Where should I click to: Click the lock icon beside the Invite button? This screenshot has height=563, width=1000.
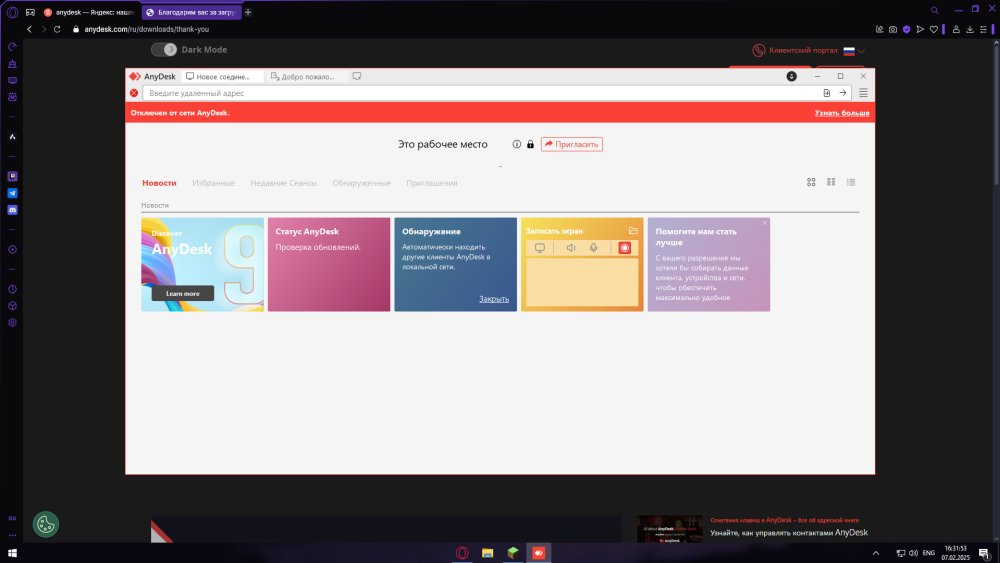[530, 144]
